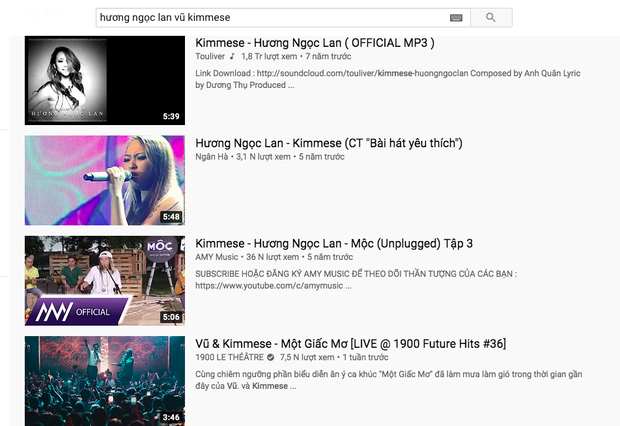Click '7,5 N lượt xem' view count

click(x=307, y=357)
